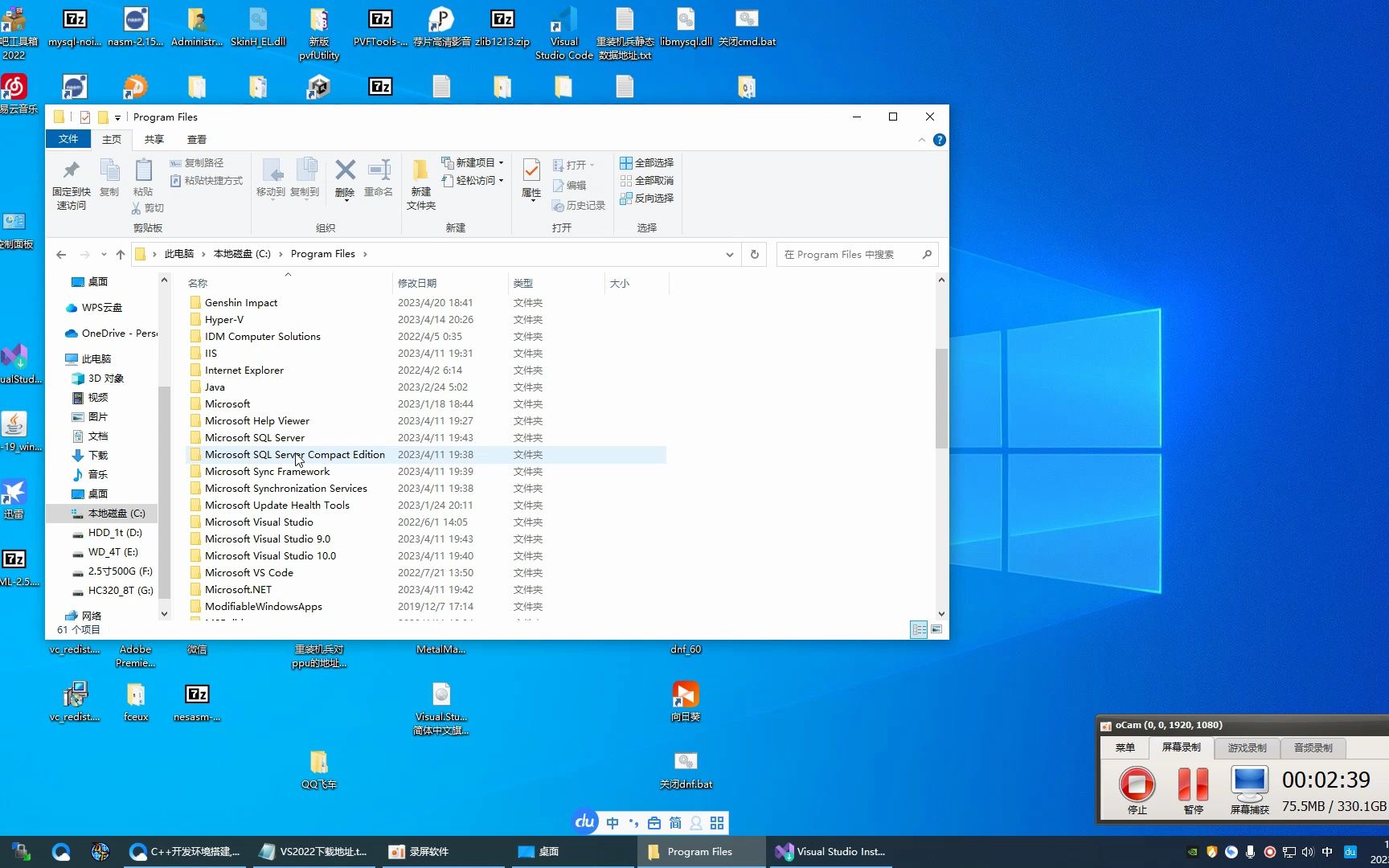Click Cut (剪切) in the ribbon
The width and height of the screenshot is (1389, 868).
click(x=148, y=208)
